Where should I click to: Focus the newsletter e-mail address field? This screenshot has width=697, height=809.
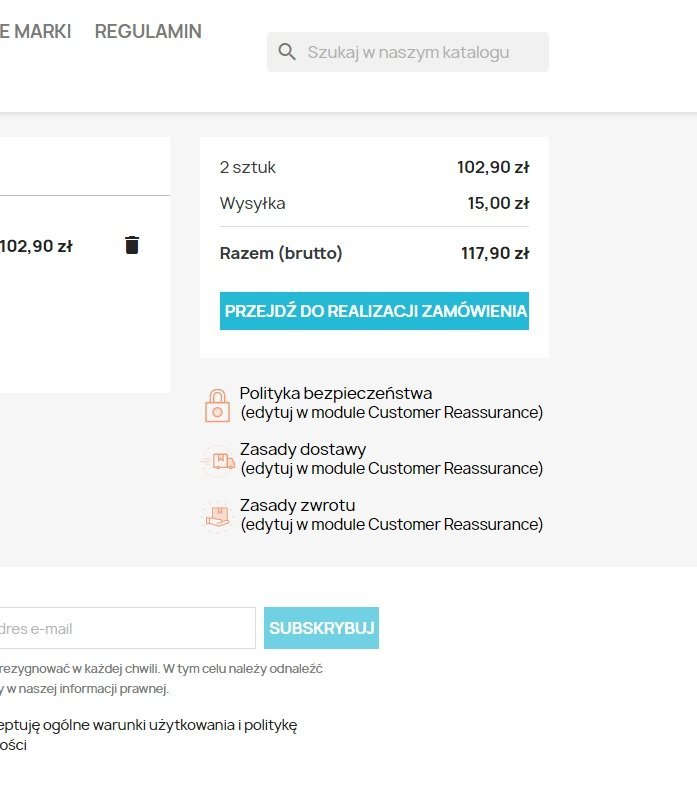pos(127,628)
